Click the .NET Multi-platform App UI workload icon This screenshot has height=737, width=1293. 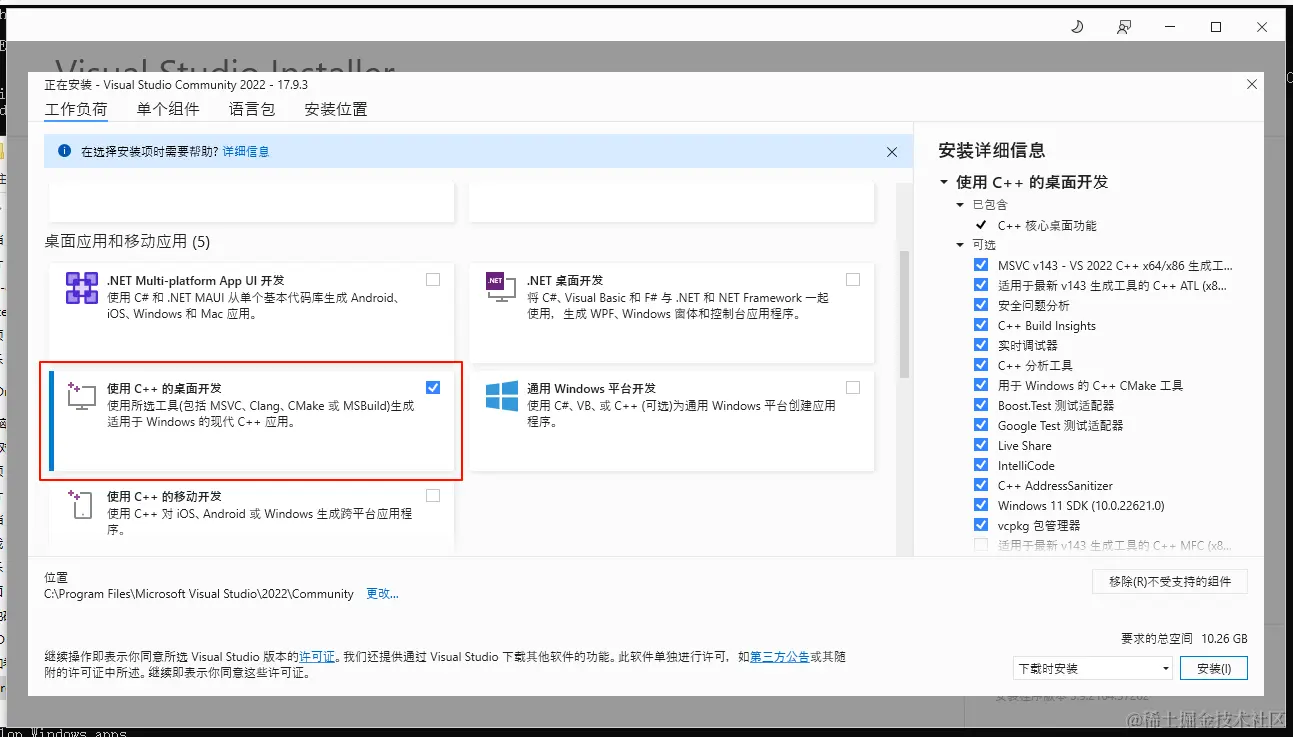coord(81,288)
